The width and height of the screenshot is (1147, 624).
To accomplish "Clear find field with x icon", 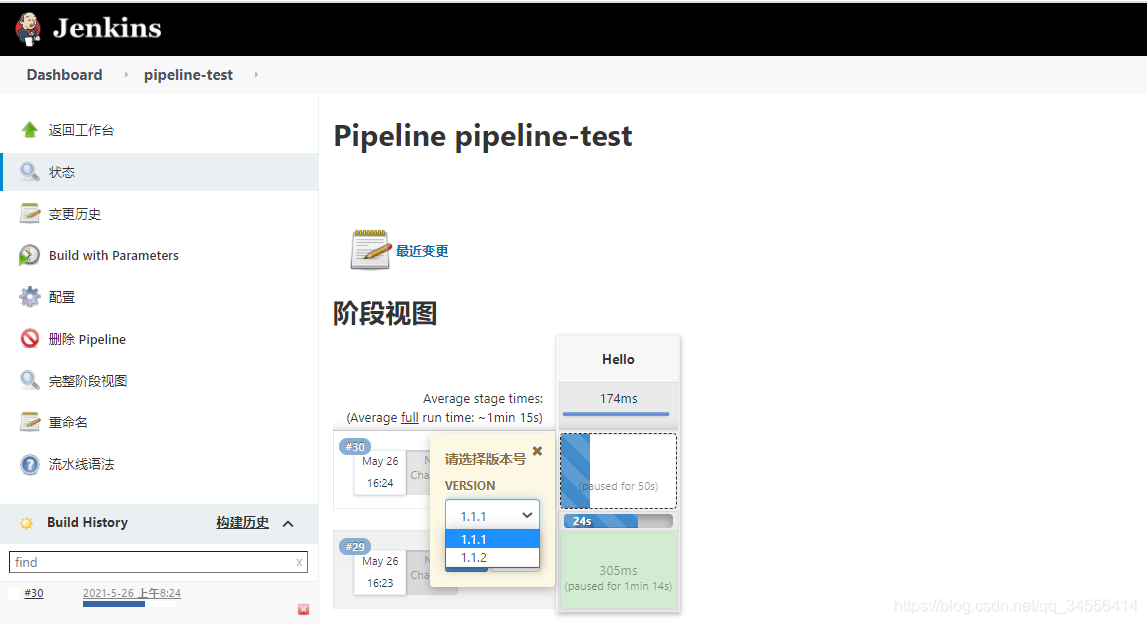I will tap(299, 563).
